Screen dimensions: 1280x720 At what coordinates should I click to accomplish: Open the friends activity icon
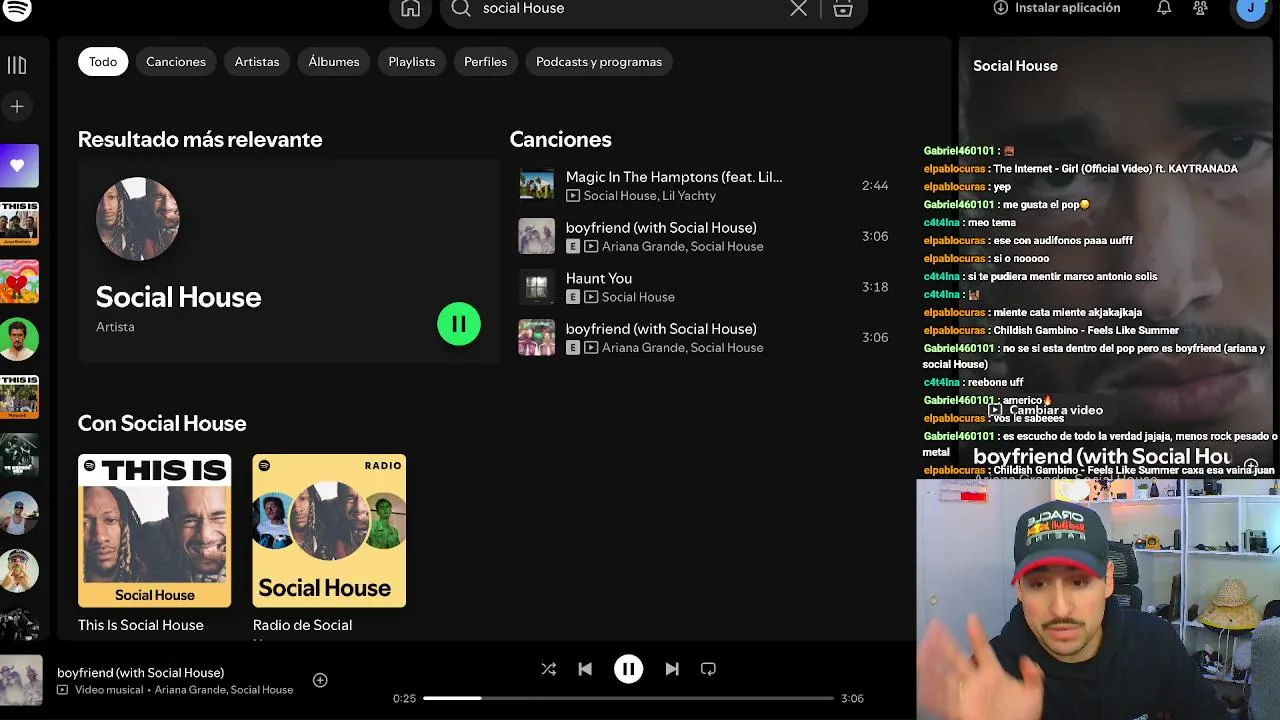pyautogui.click(x=1200, y=8)
